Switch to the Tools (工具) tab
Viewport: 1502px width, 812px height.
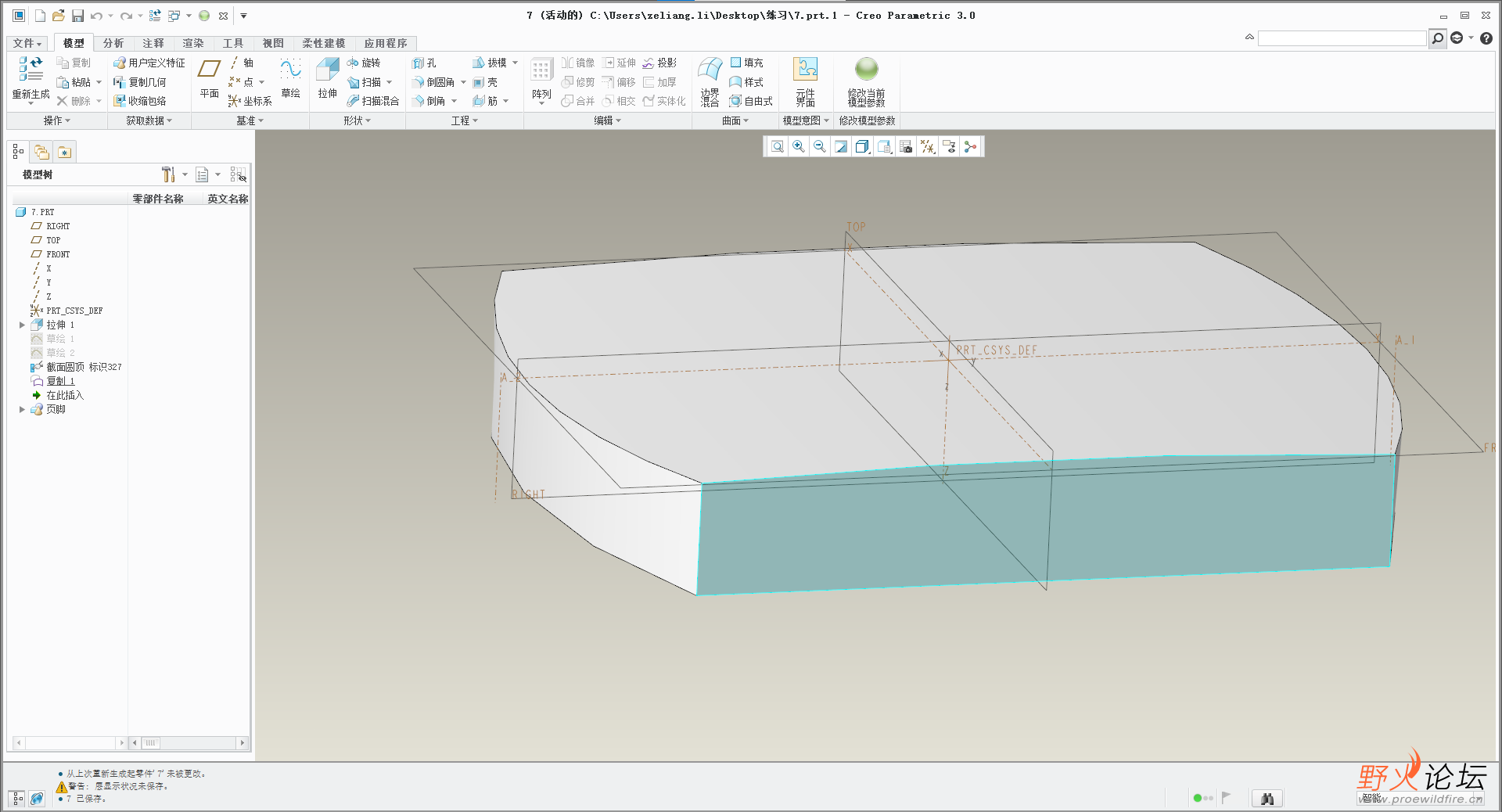pos(233,43)
